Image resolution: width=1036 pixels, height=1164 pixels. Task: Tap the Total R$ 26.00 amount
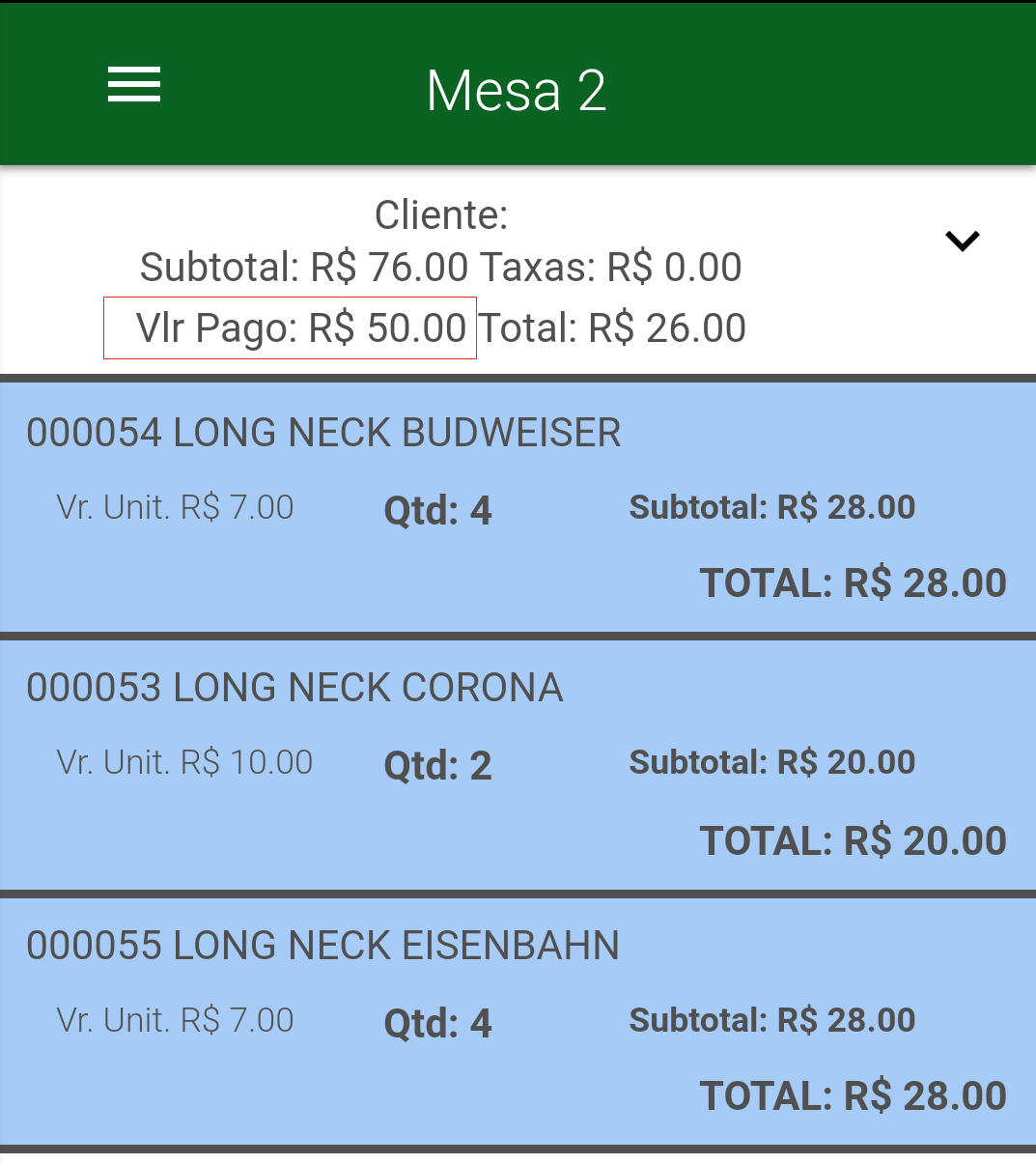[612, 328]
